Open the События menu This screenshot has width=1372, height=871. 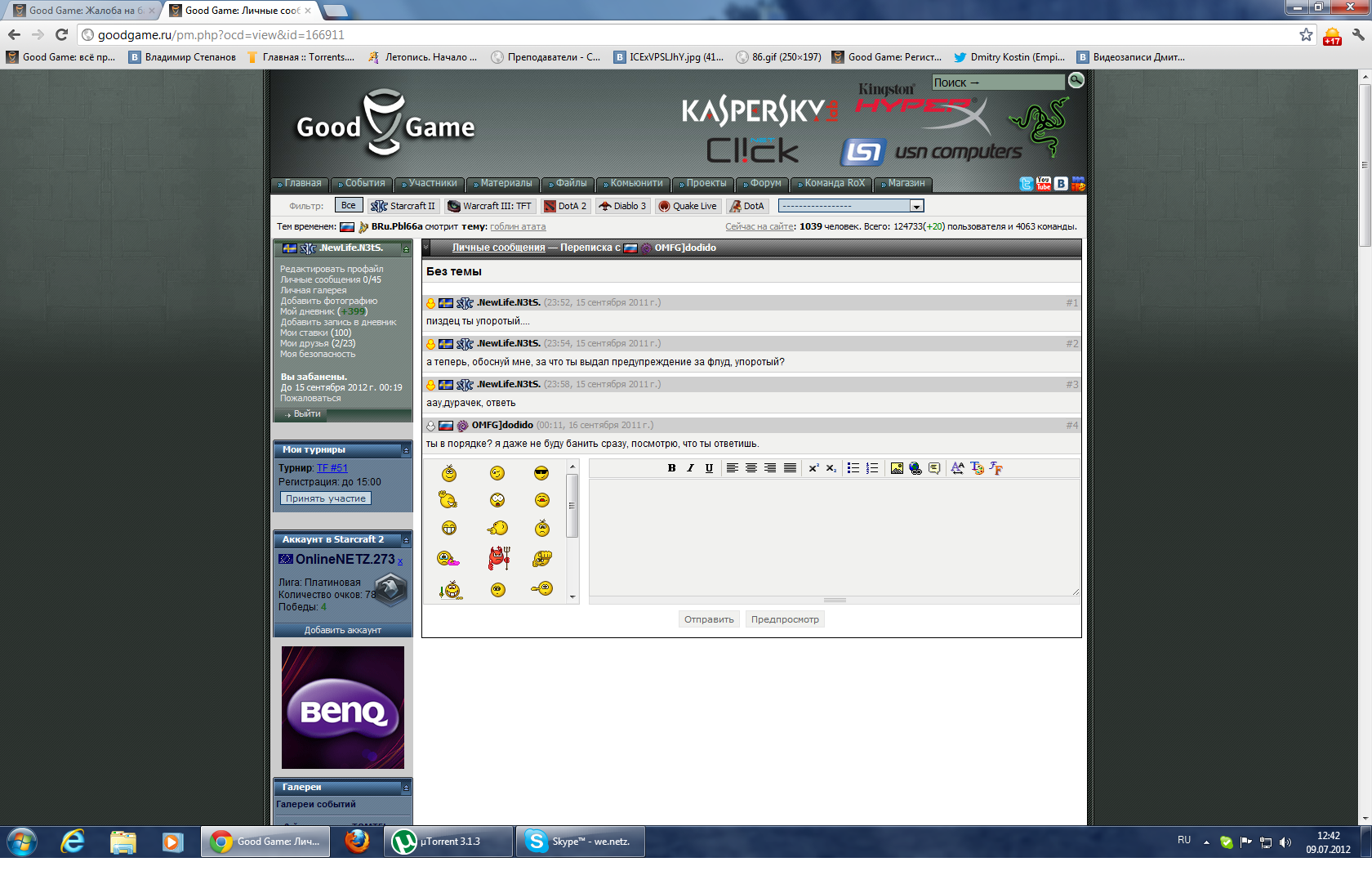coord(362,184)
